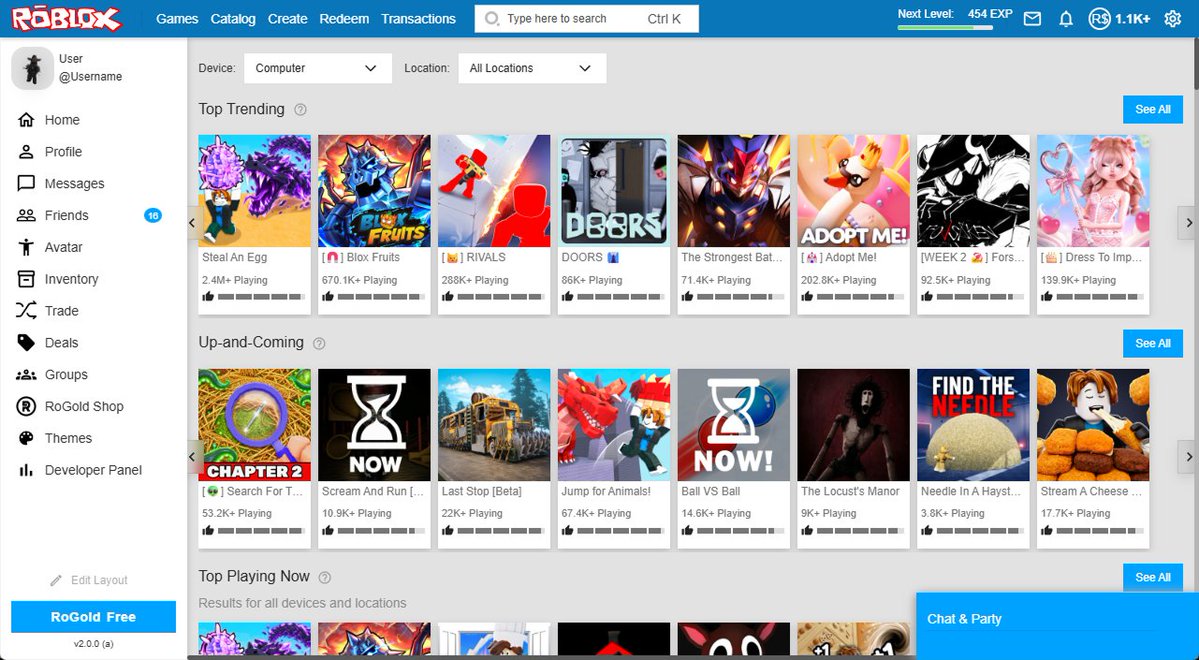
Task: Select Inventory label in sidebar
Action: tap(71, 279)
